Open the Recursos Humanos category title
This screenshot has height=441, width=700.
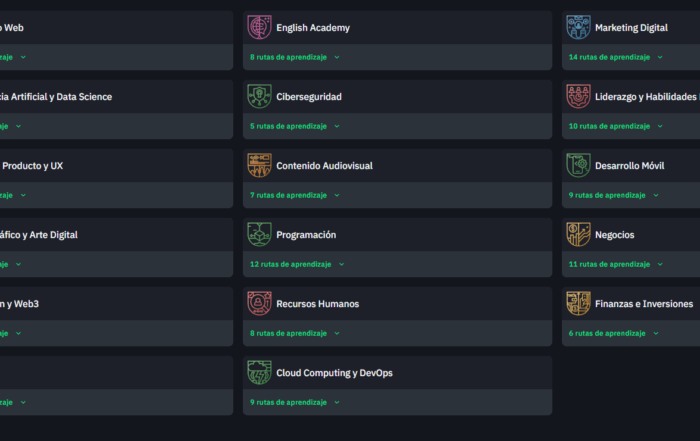click(317, 304)
